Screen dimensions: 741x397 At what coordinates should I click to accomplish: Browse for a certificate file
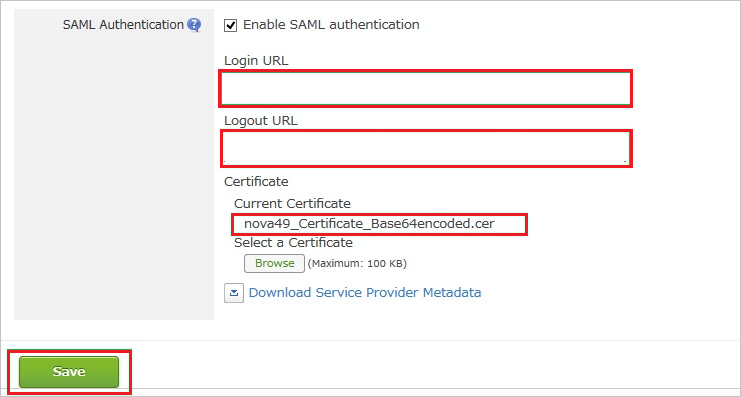point(275,263)
